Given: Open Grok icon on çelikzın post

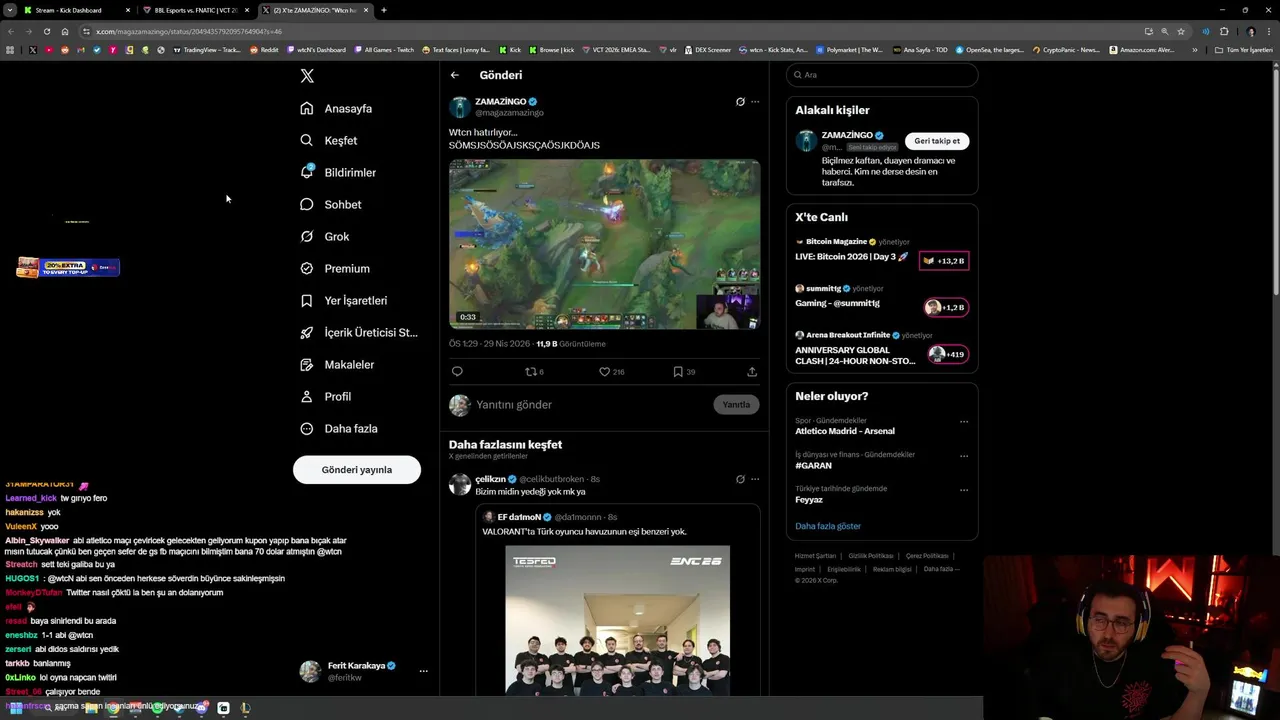Looking at the screenshot, I should (740, 479).
